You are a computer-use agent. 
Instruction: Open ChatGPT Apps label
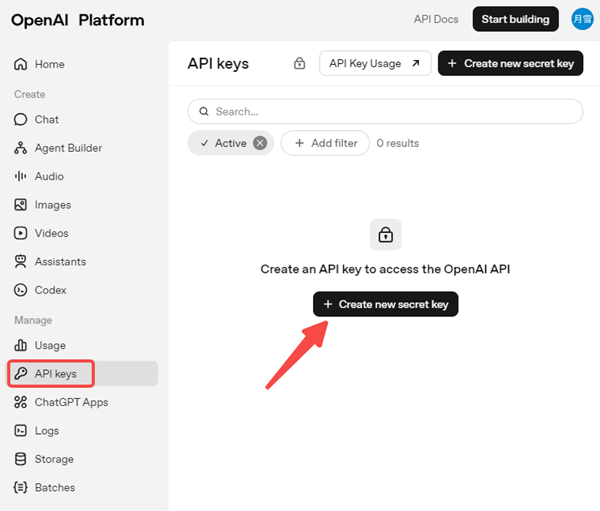[72, 402]
